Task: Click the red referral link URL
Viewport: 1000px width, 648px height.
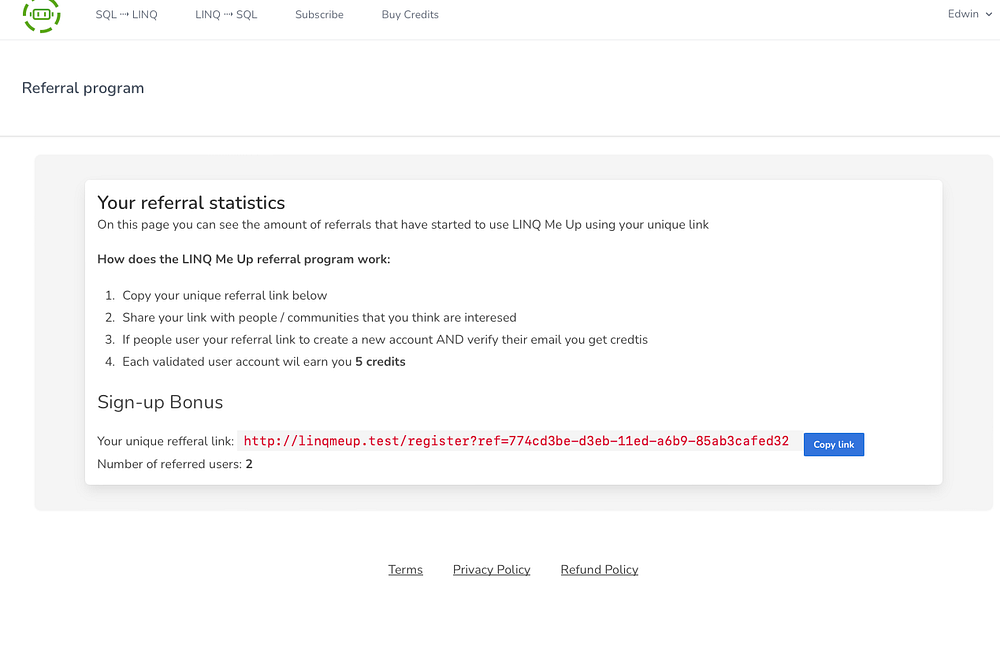Action: (x=516, y=441)
